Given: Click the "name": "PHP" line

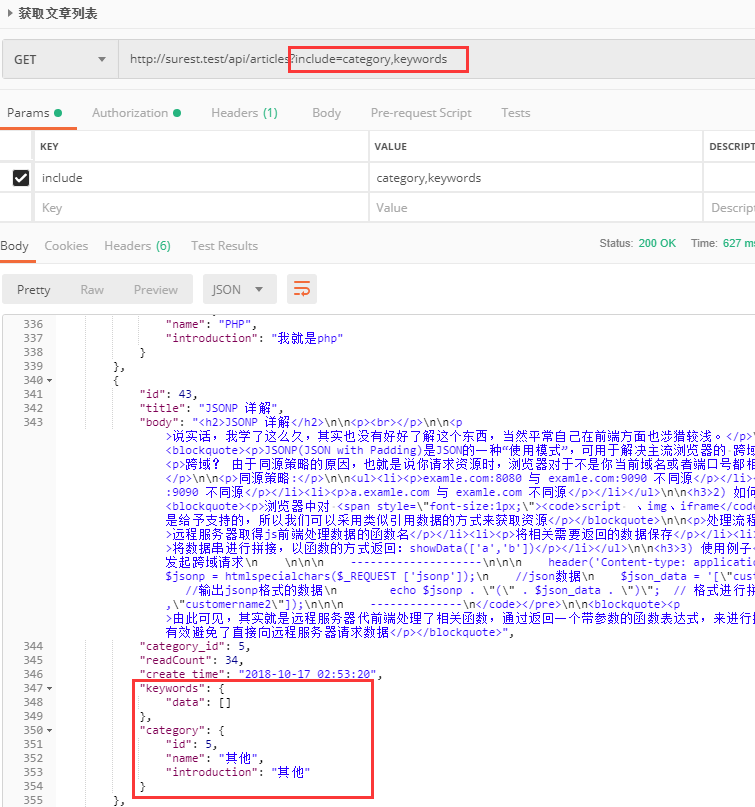Looking at the screenshot, I should (211, 324).
